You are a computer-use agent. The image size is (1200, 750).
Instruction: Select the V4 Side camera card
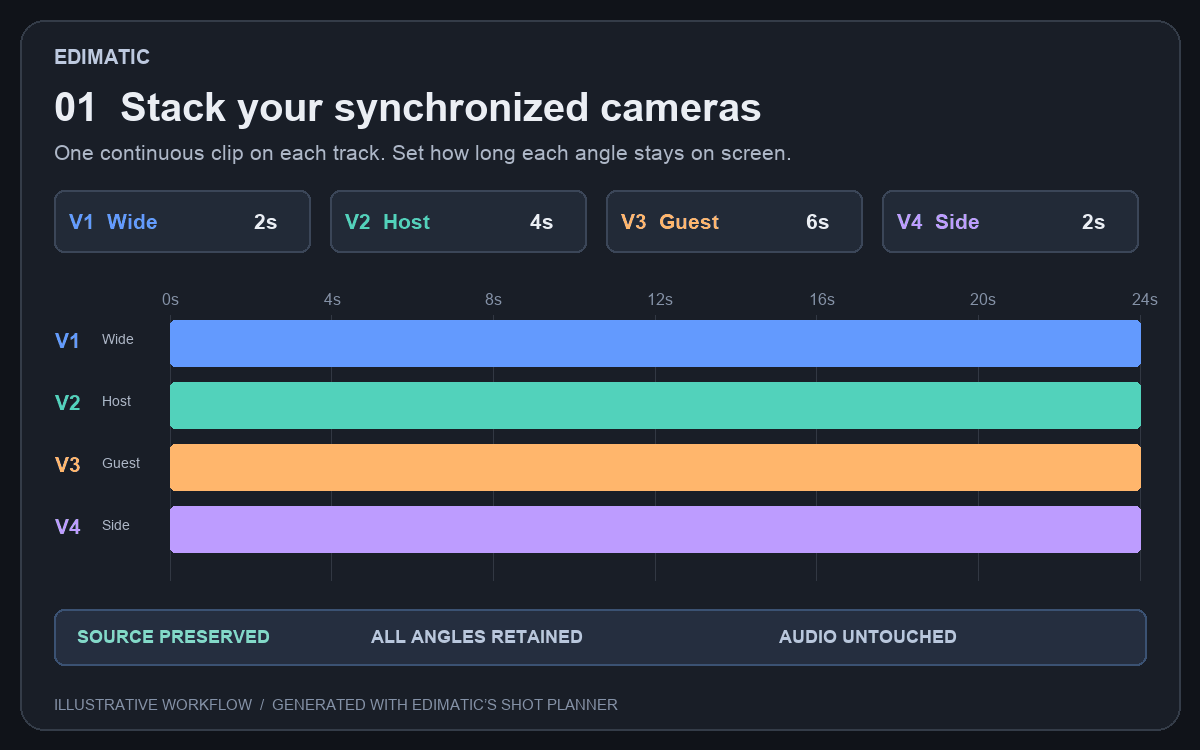click(1010, 221)
